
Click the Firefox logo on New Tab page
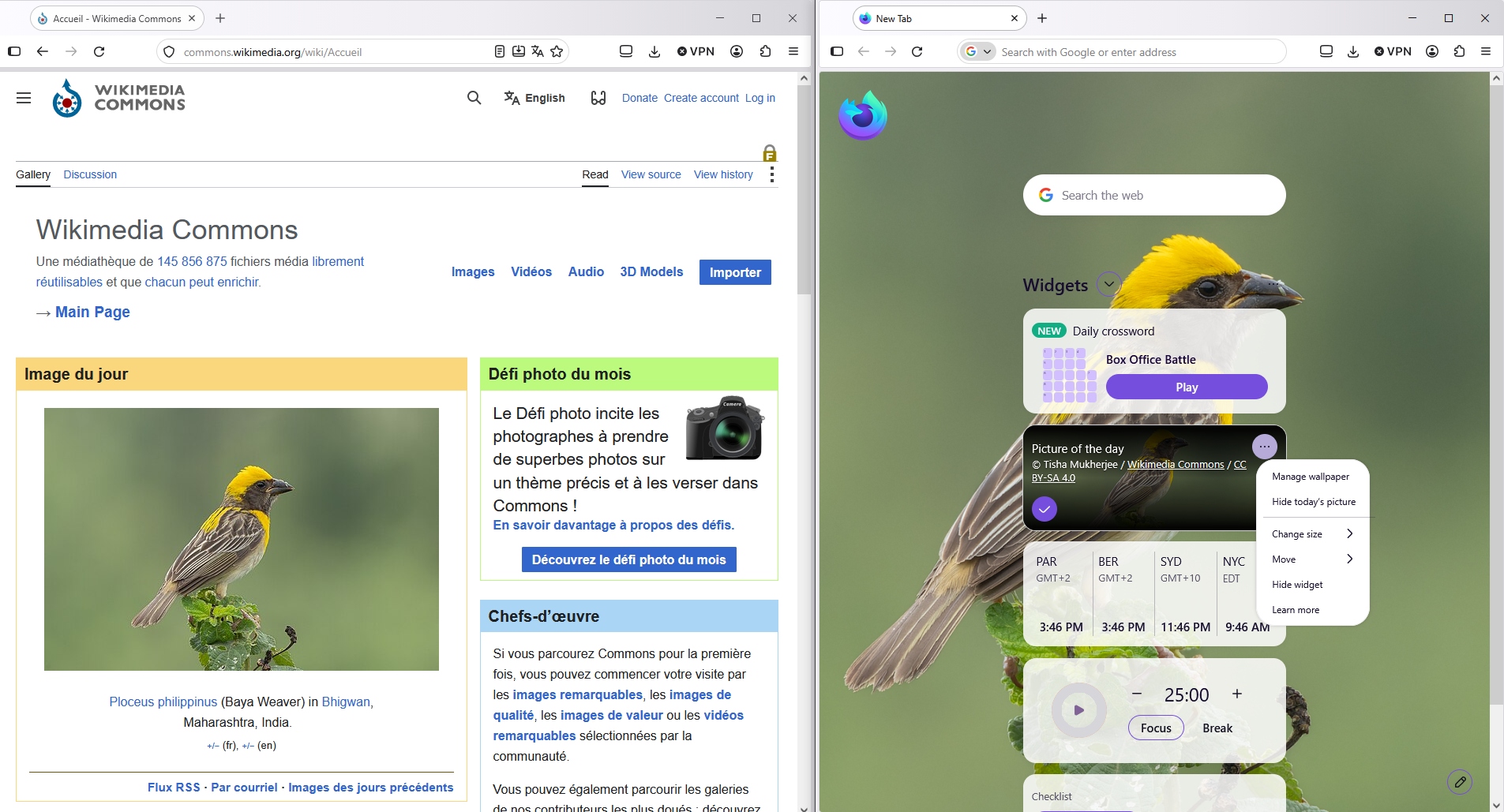pos(863,115)
